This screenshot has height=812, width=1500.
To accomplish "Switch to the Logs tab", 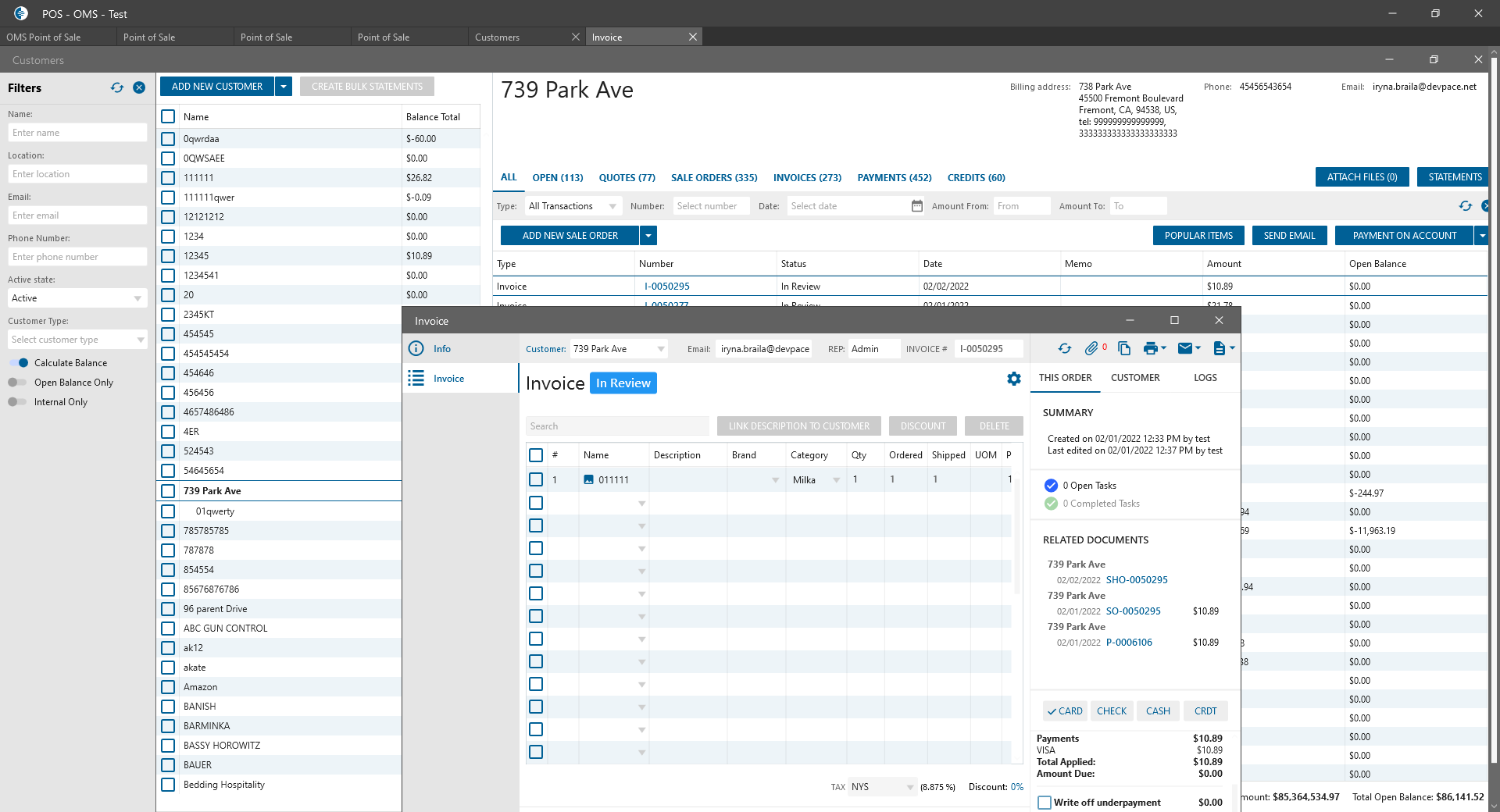I will [1205, 378].
